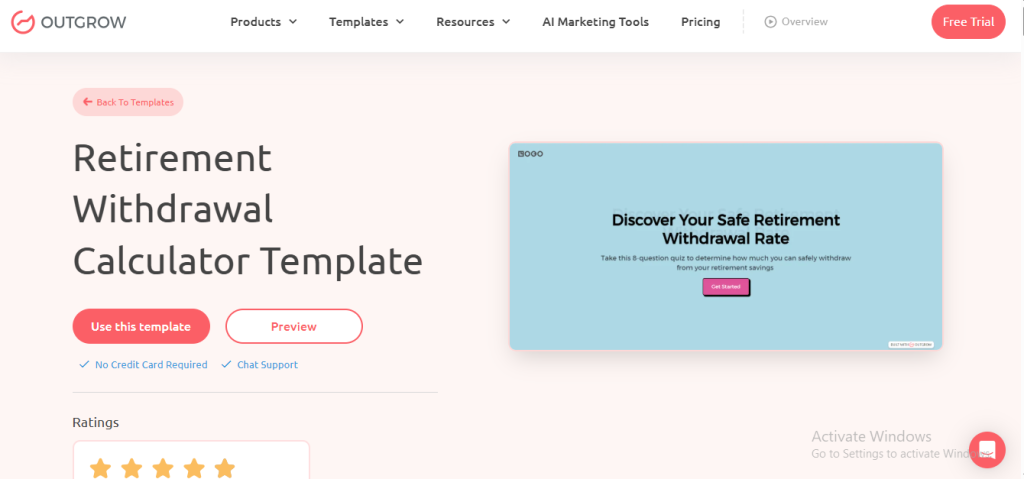Click the Outgrow logo icon

[x=23, y=22]
